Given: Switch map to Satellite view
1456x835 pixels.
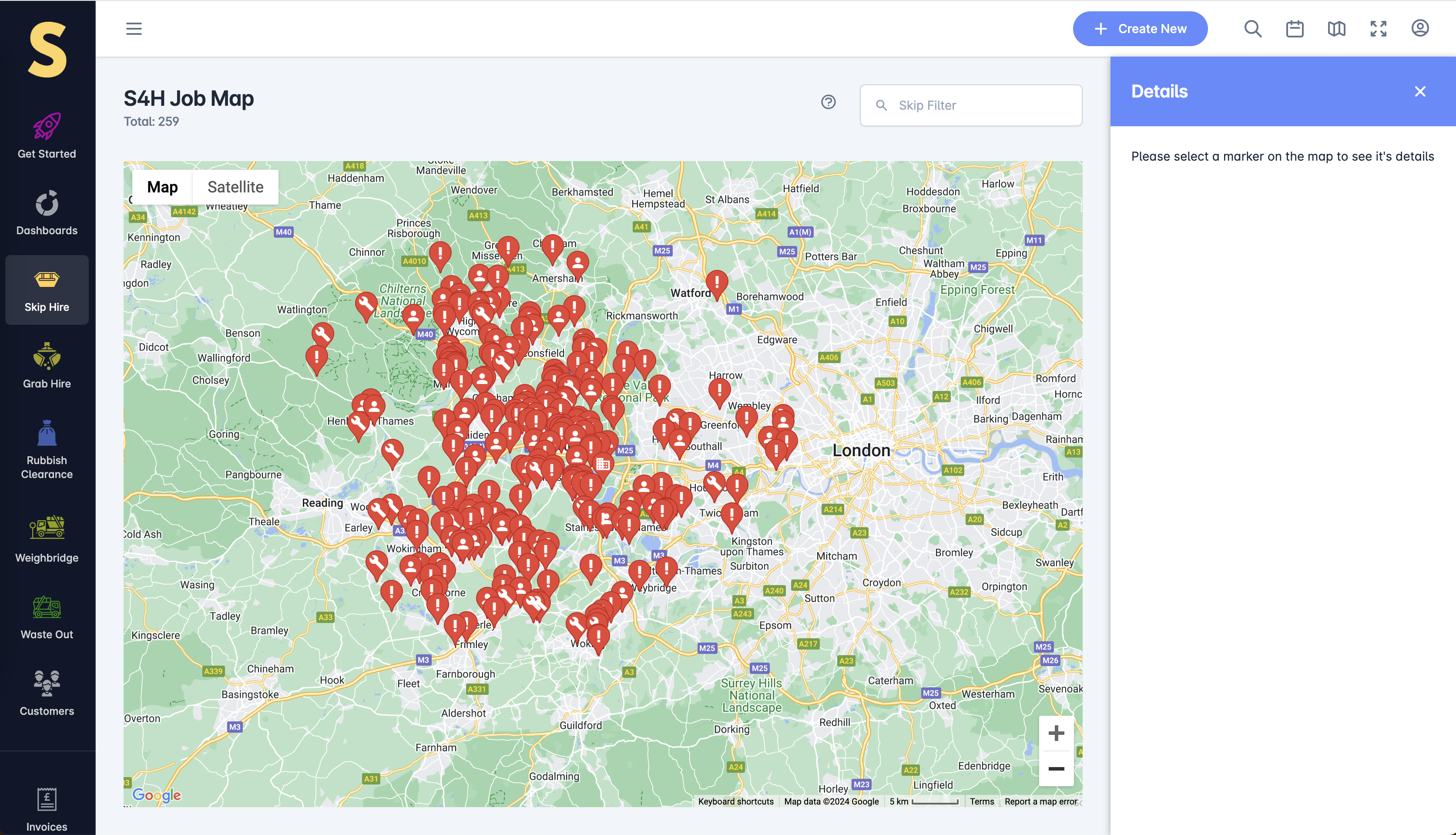Looking at the screenshot, I should click(x=235, y=187).
